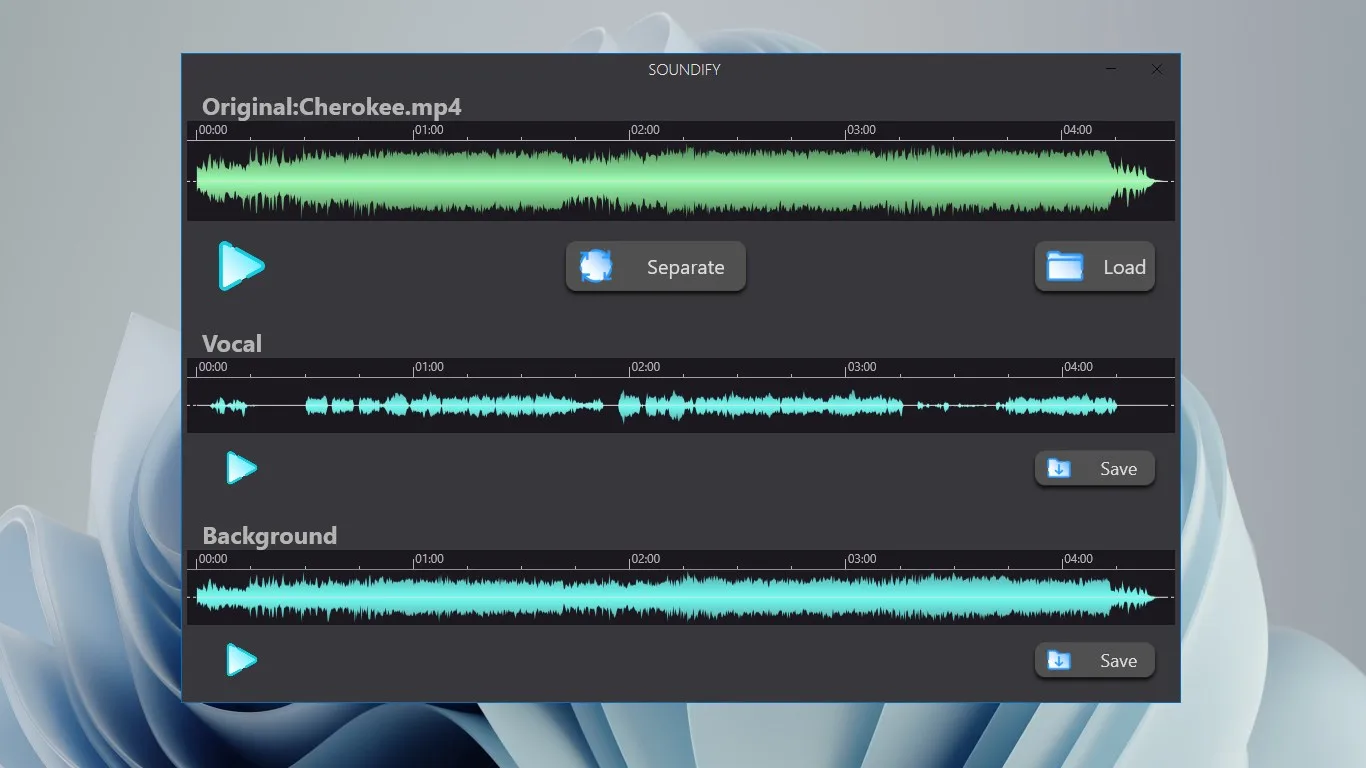The width and height of the screenshot is (1366, 768).
Task: Click 01:00 marker on Vocal timeline
Action: pos(429,367)
